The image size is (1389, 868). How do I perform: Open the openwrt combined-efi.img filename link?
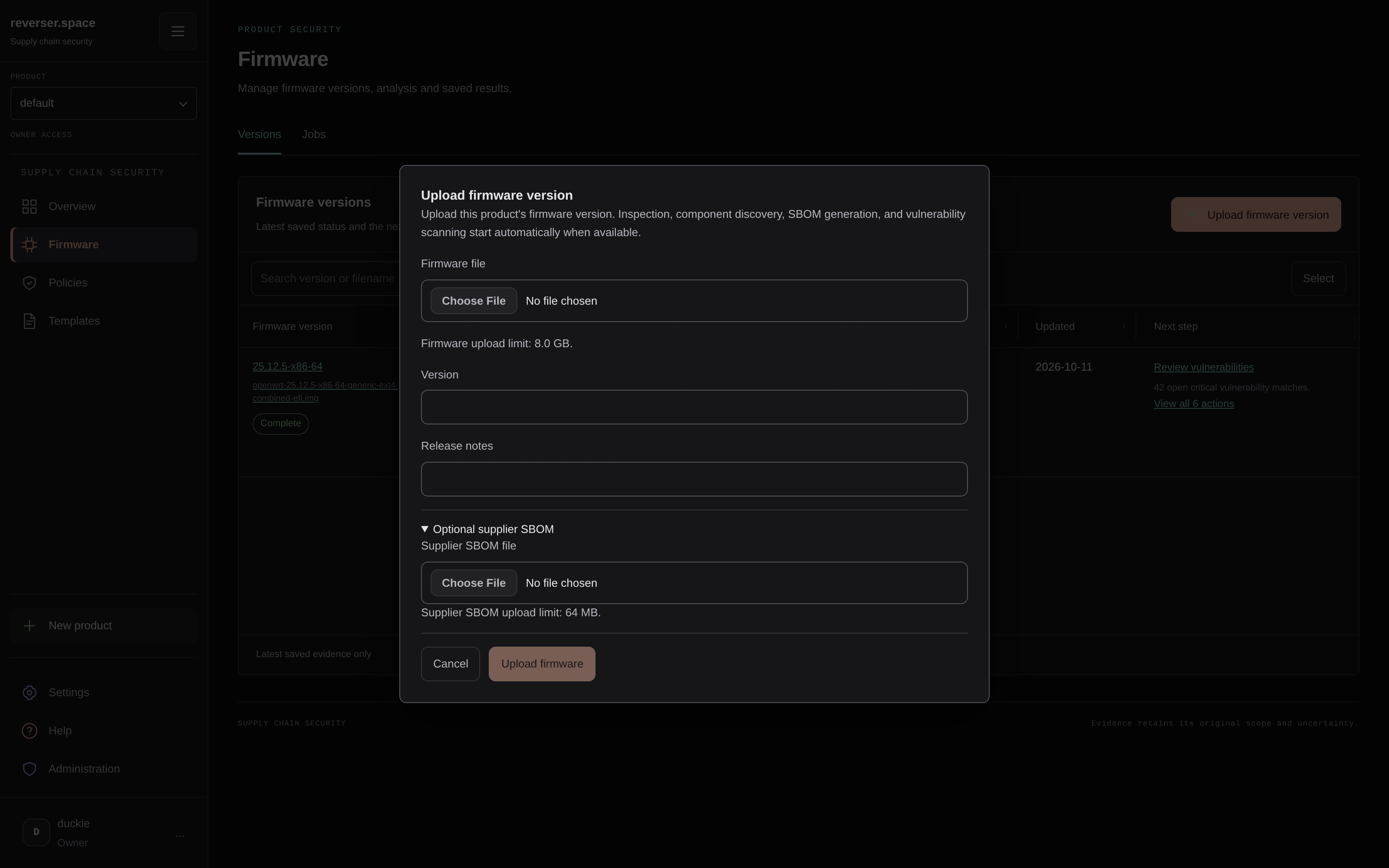point(326,391)
